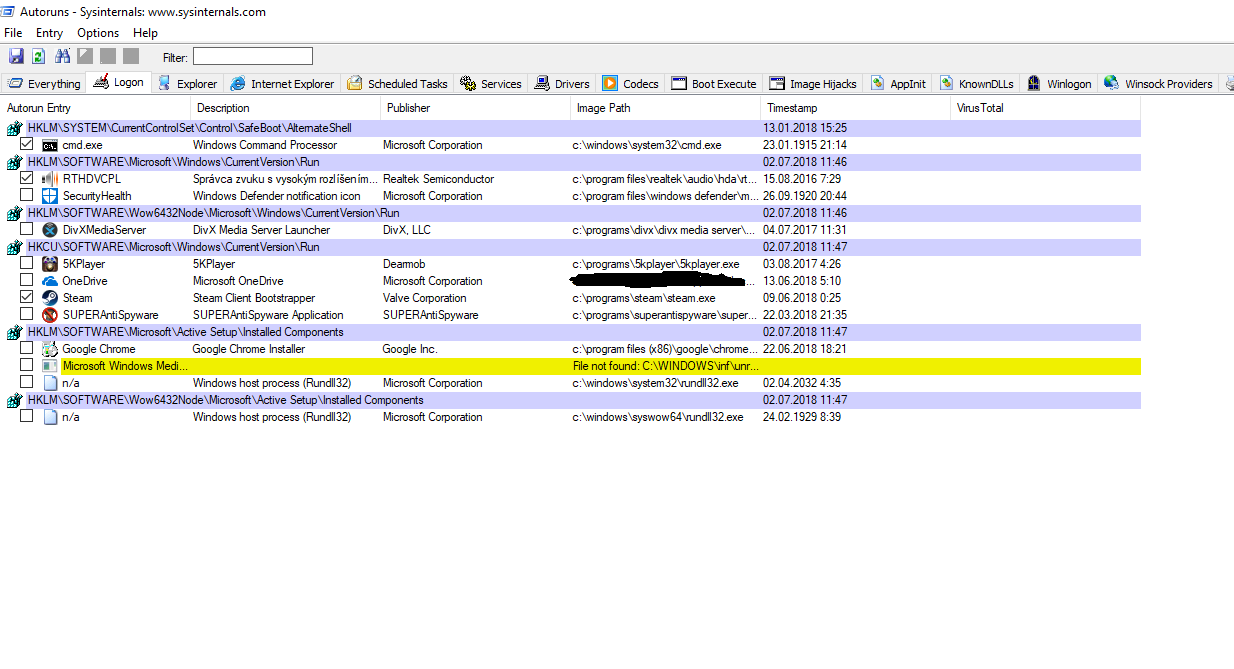The image size is (1234, 669).
Task: Sort by Autorun Entry column header
Action: [95, 108]
